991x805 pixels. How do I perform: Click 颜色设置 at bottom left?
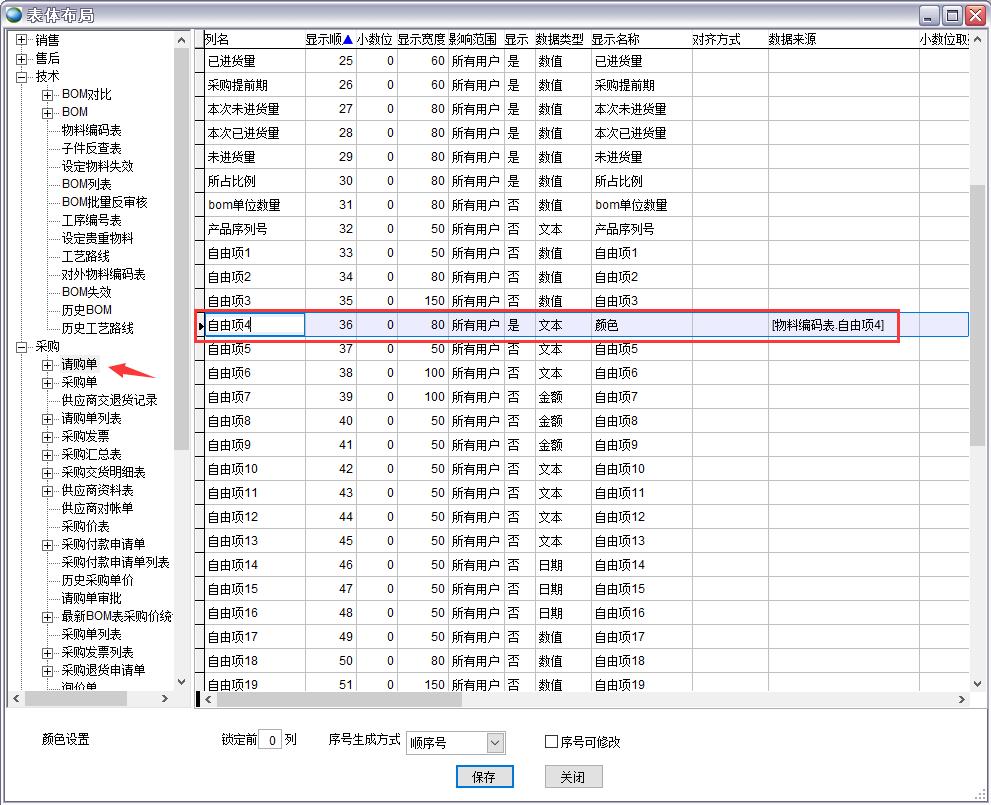(x=65, y=740)
